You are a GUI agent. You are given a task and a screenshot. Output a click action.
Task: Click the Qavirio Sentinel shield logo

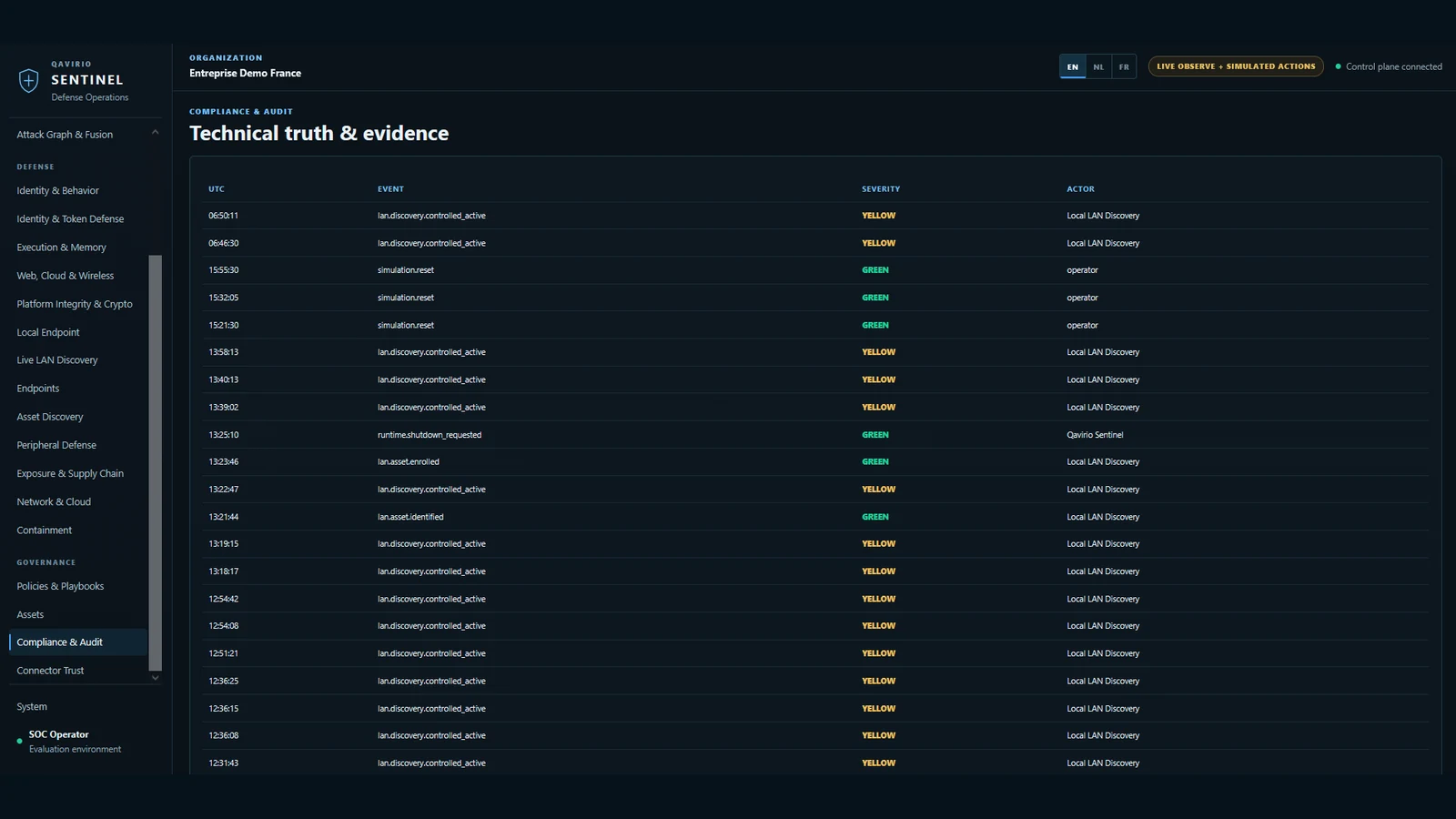29,80
